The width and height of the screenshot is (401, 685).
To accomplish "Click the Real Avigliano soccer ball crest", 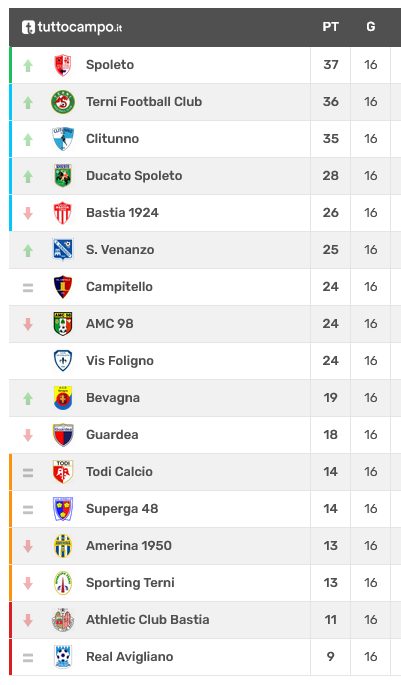I will [x=63, y=657].
